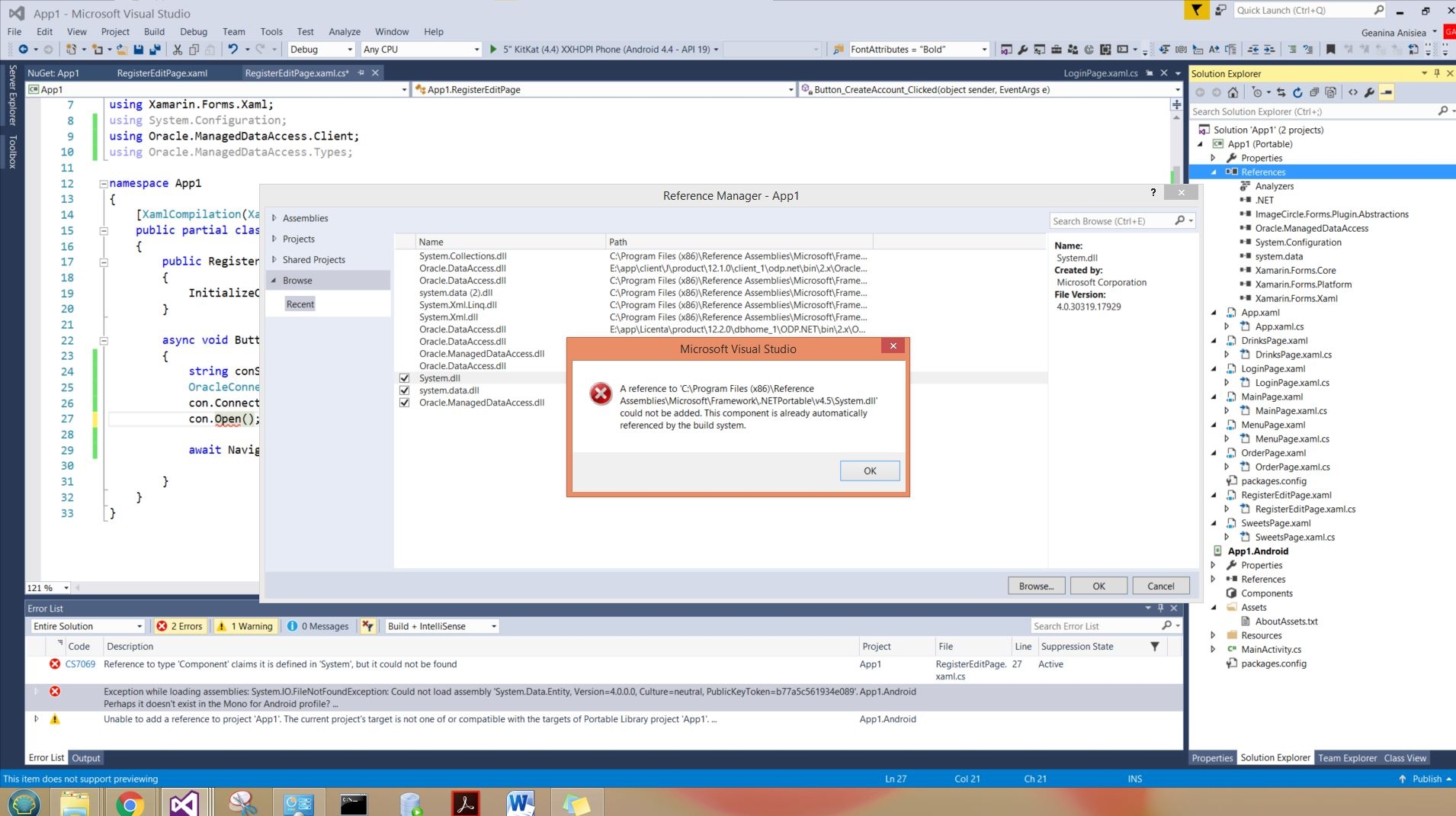Uncheck the System.dll reference checkbox

tap(405, 378)
